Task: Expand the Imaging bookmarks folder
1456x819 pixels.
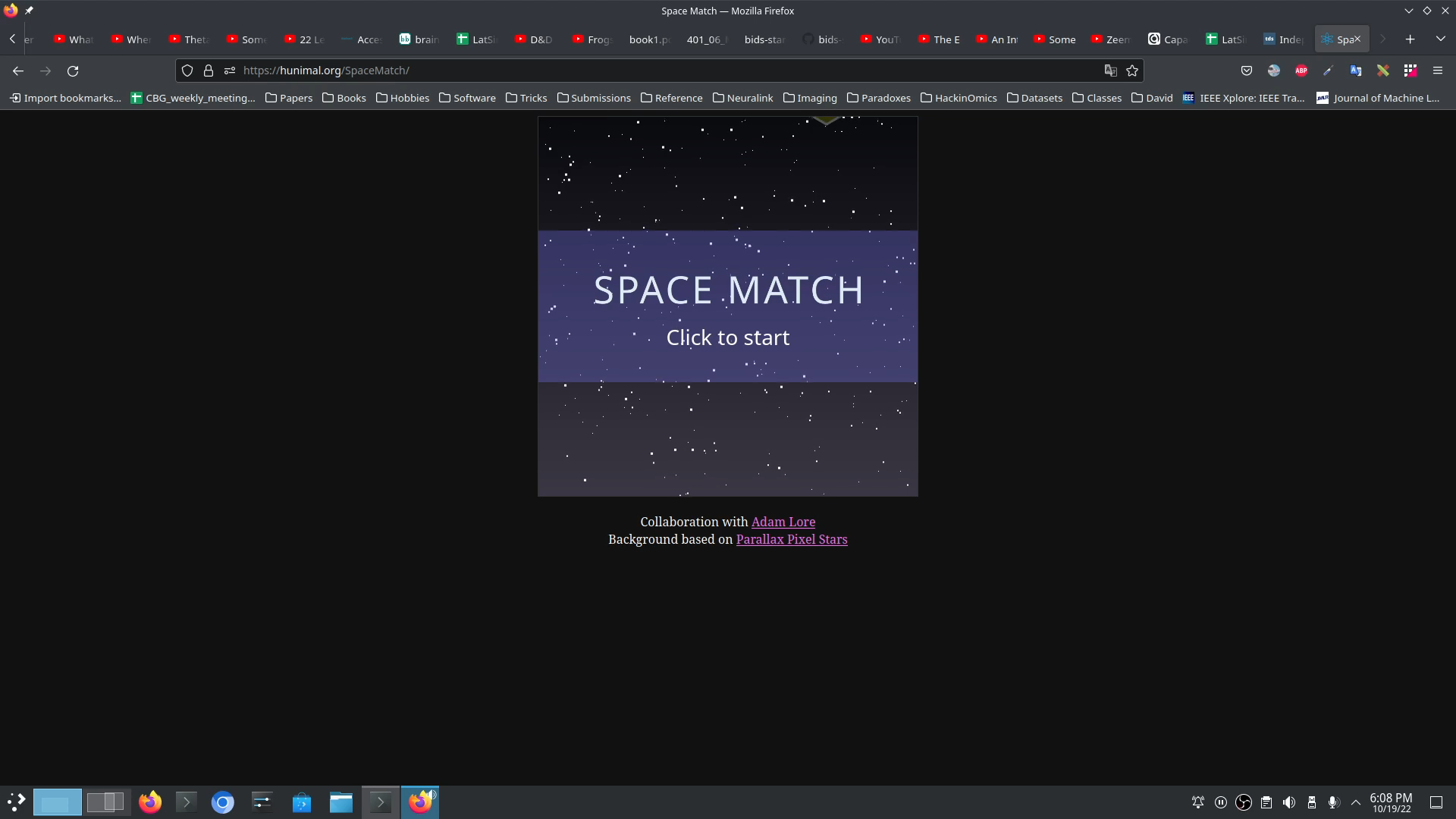Action: pyautogui.click(x=810, y=98)
